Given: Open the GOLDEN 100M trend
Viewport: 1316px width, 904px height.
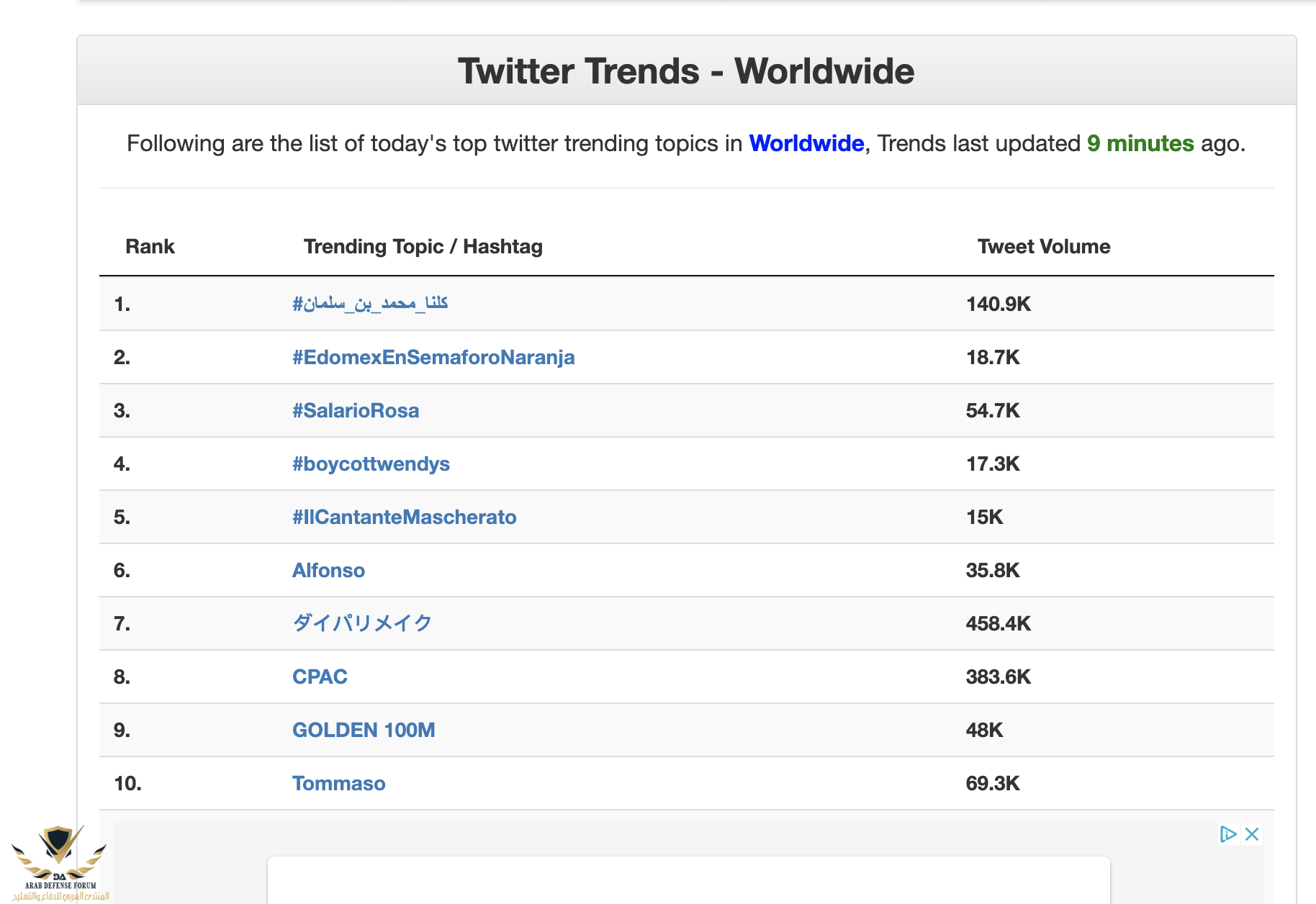Looking at the screenshot, I should pyautogui.click(x=364, y=730).
